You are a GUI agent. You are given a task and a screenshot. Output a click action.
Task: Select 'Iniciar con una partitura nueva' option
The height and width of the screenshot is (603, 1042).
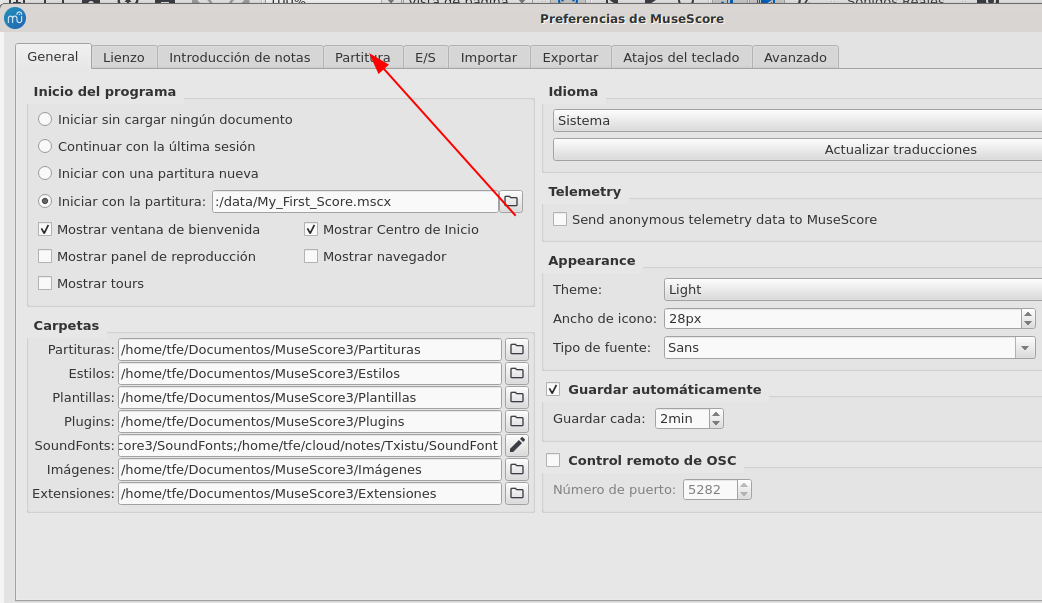click(x=45, y=174)
